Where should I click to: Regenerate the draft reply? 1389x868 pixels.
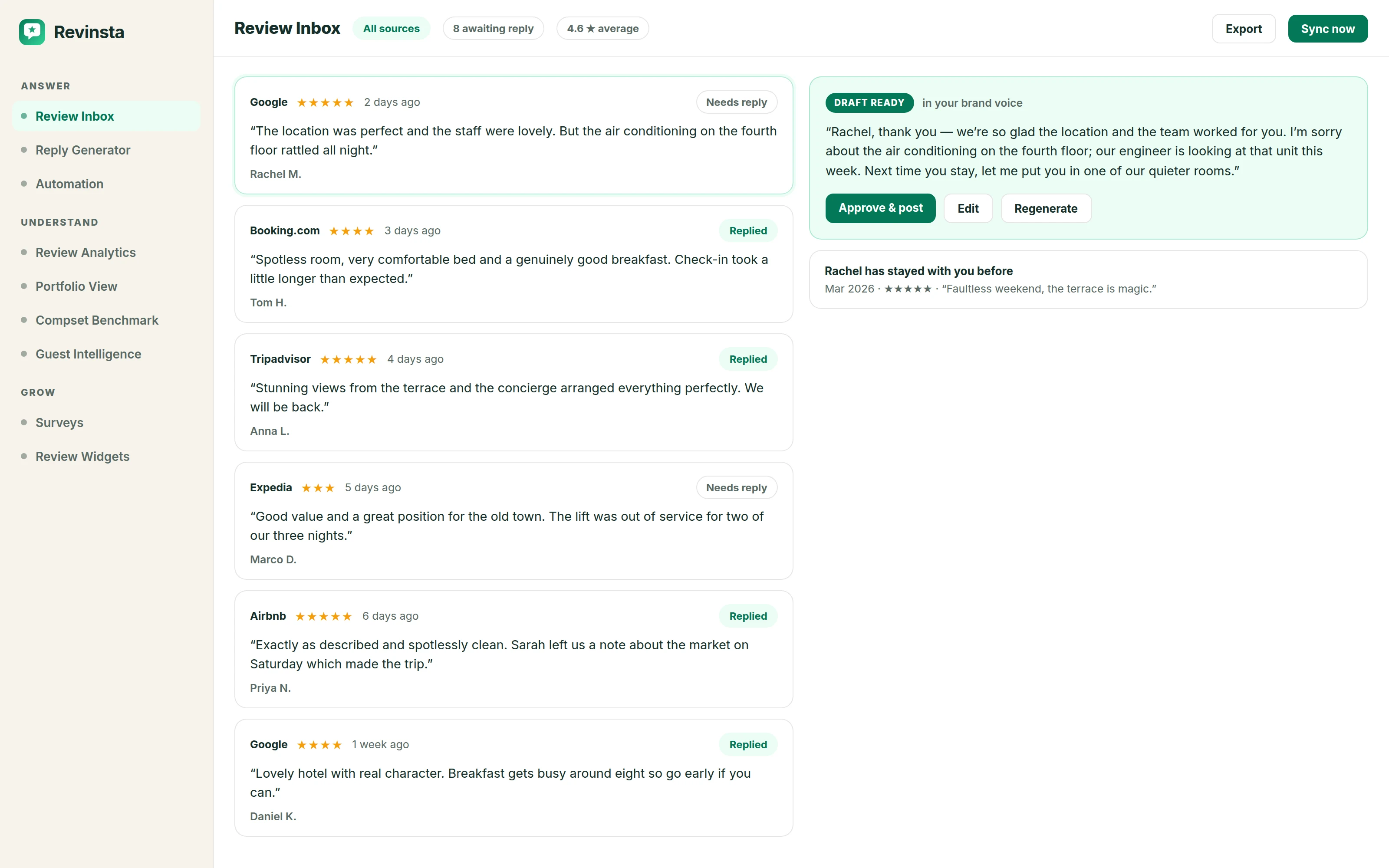[1046, 208]
